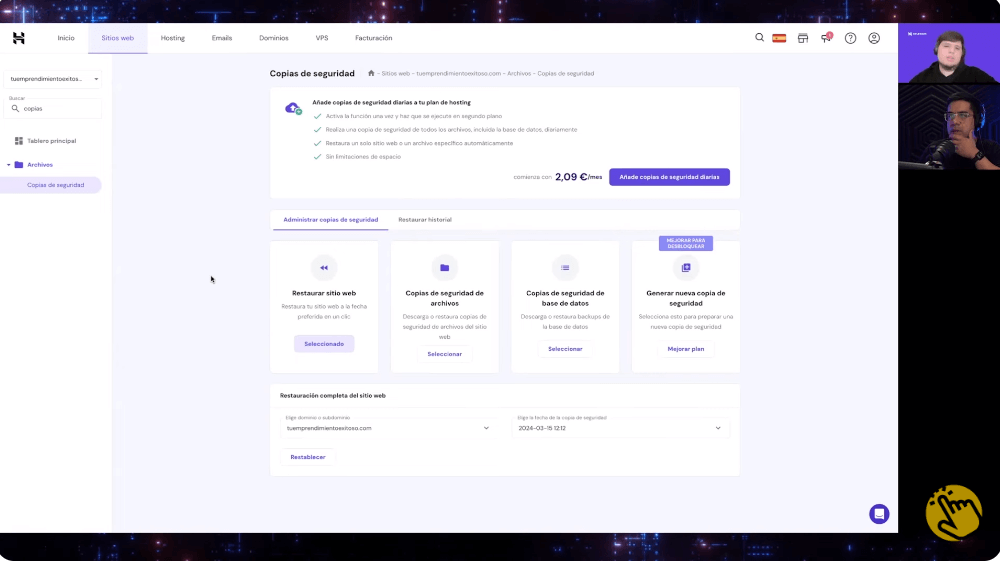Click the Tablero principal dashboard icon

(18, 141)
